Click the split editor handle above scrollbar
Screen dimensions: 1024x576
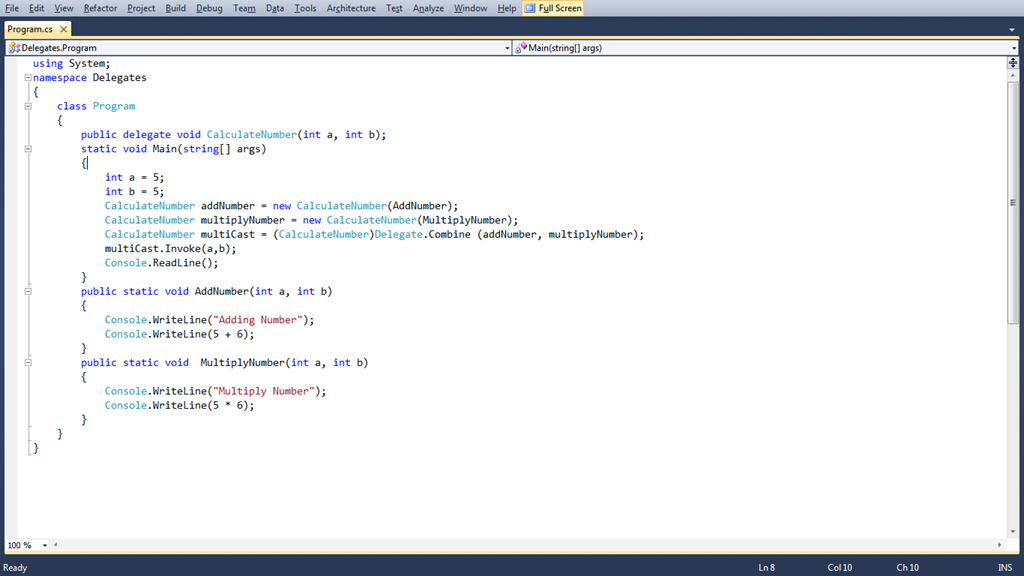1013,63
